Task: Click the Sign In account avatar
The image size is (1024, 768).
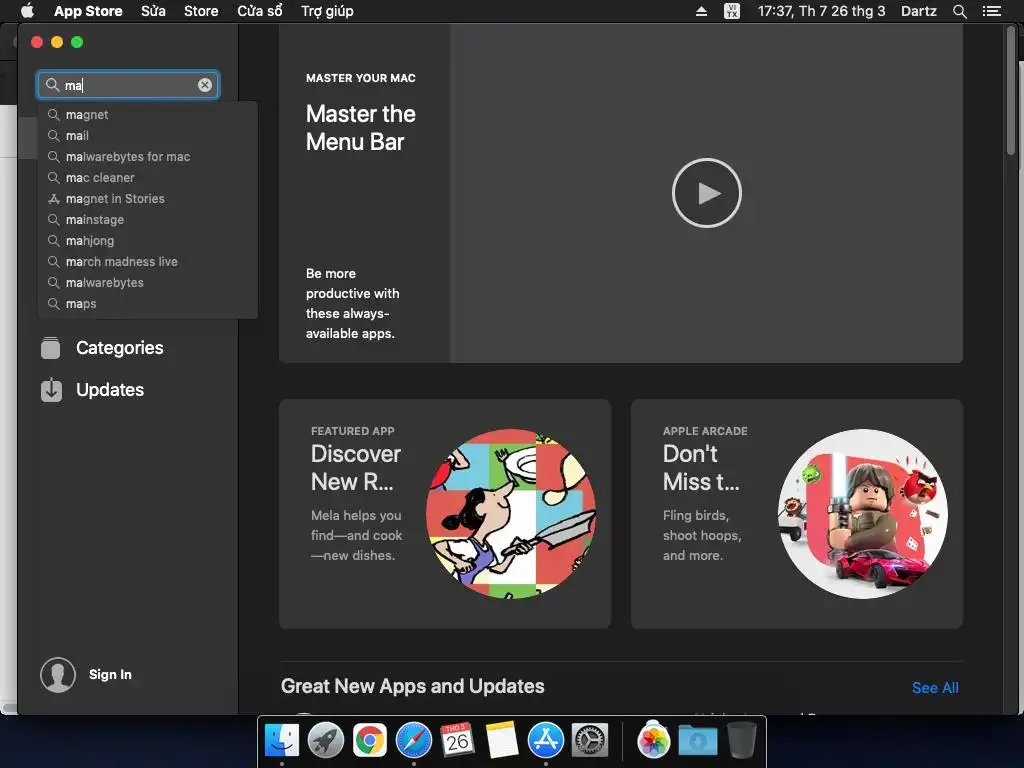Action: [x=58, y=675]
